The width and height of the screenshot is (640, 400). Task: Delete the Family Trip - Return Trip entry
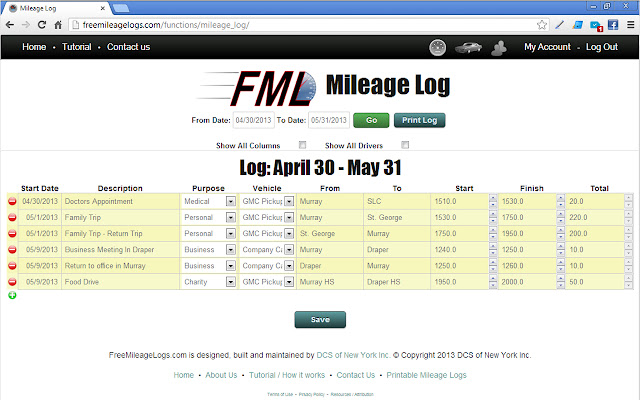12,233
